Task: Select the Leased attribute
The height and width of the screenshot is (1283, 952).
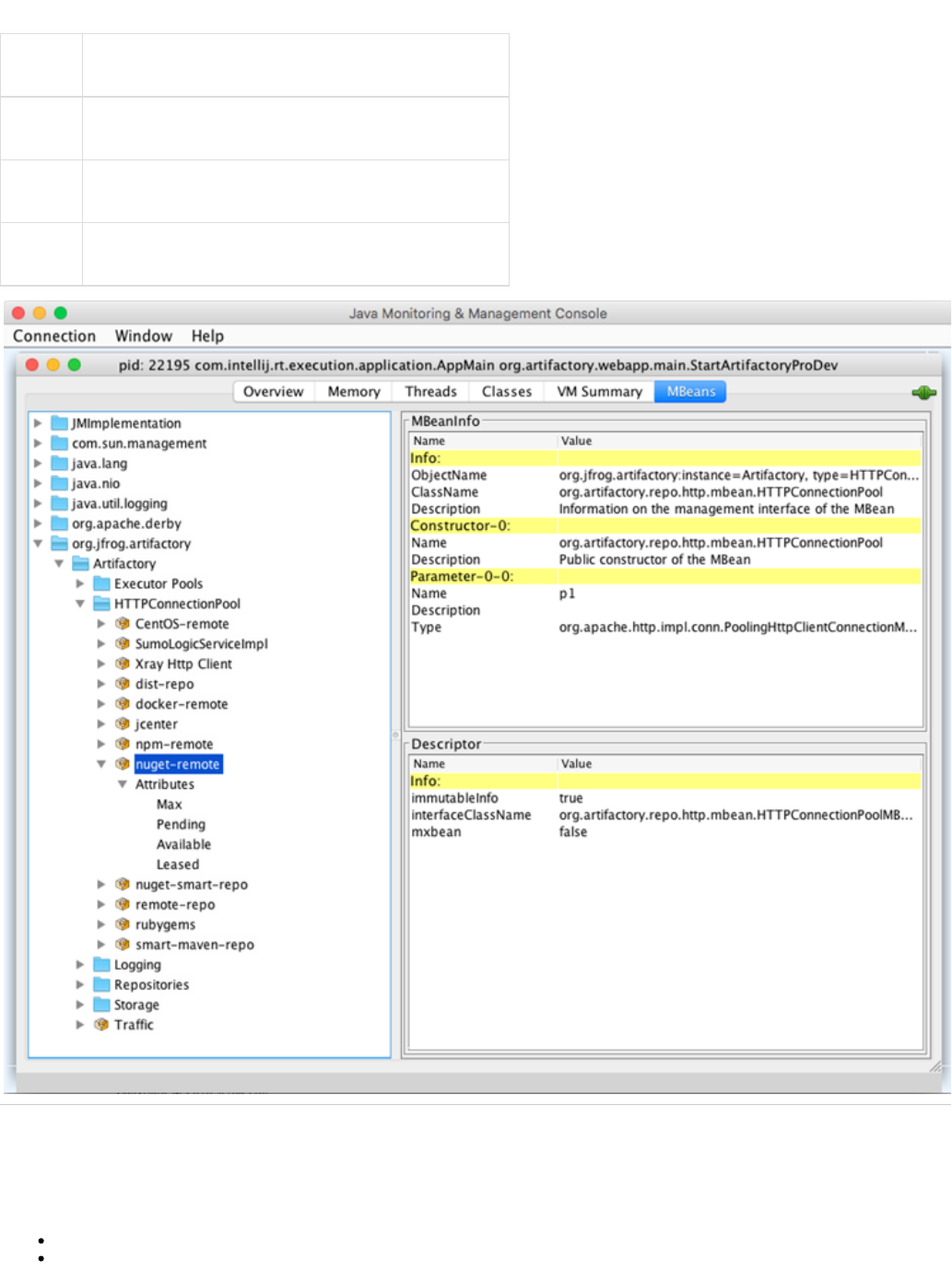Action: (178, 865)
